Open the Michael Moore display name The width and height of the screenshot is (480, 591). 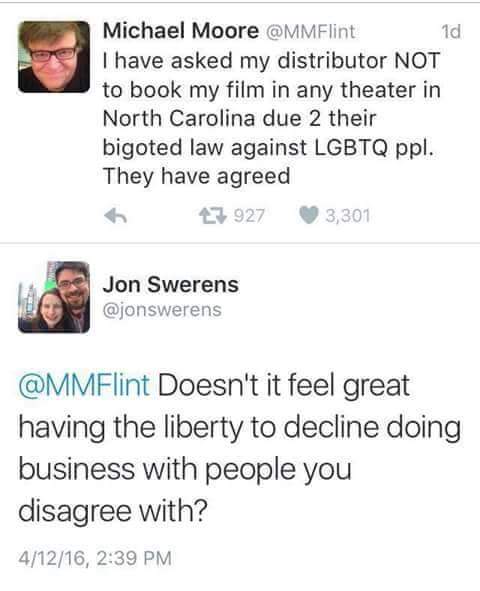tap(180, 31)
